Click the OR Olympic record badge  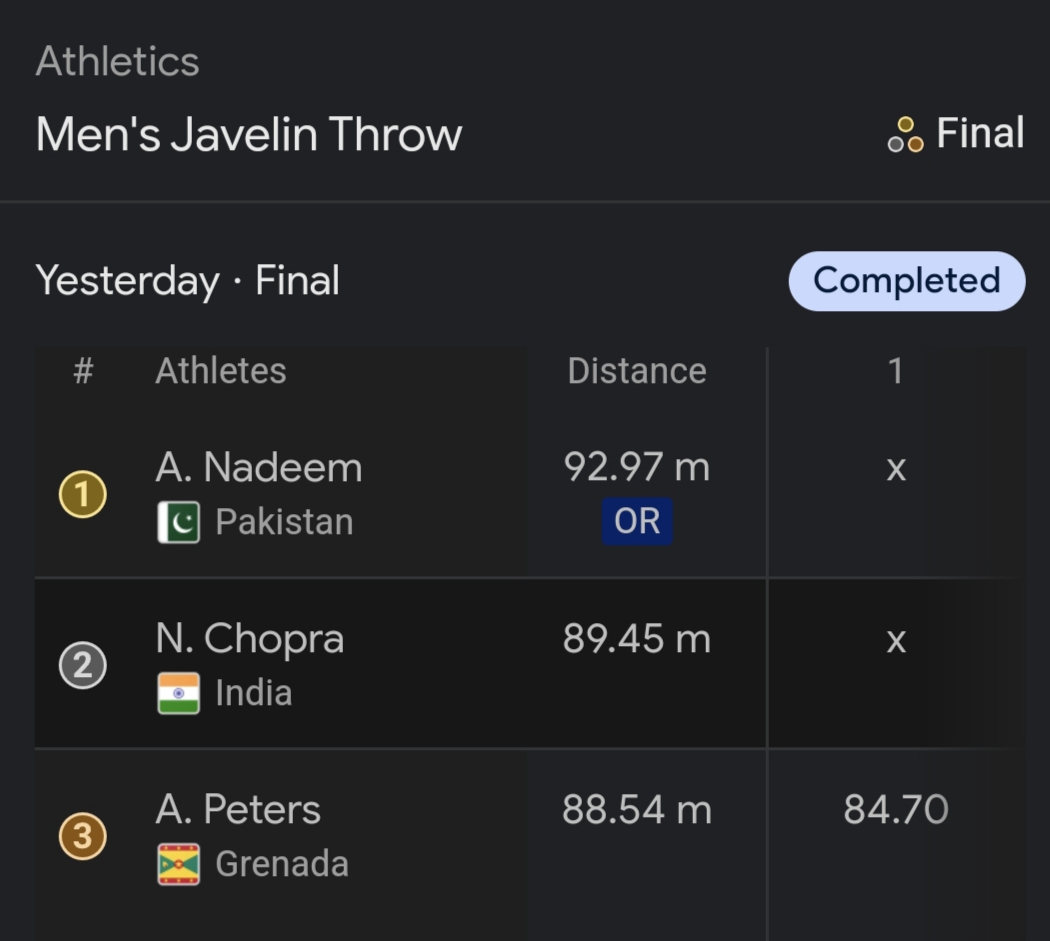click(637, 522)
